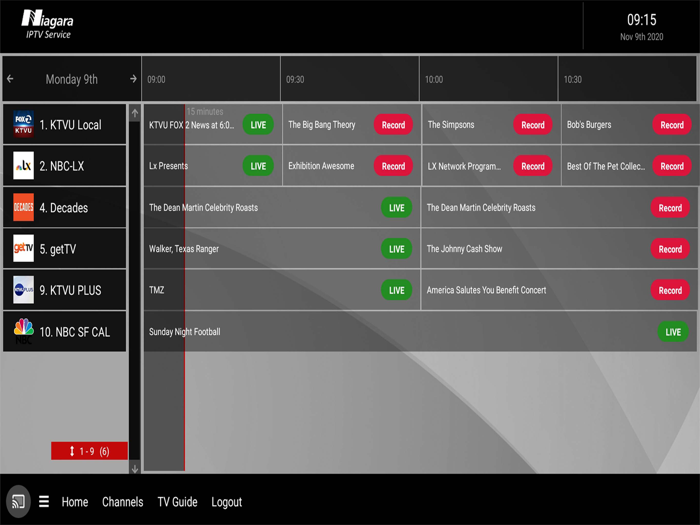Open TMZ program entry
This screenshot has height=525, width=700.
[x=282, y=290]
